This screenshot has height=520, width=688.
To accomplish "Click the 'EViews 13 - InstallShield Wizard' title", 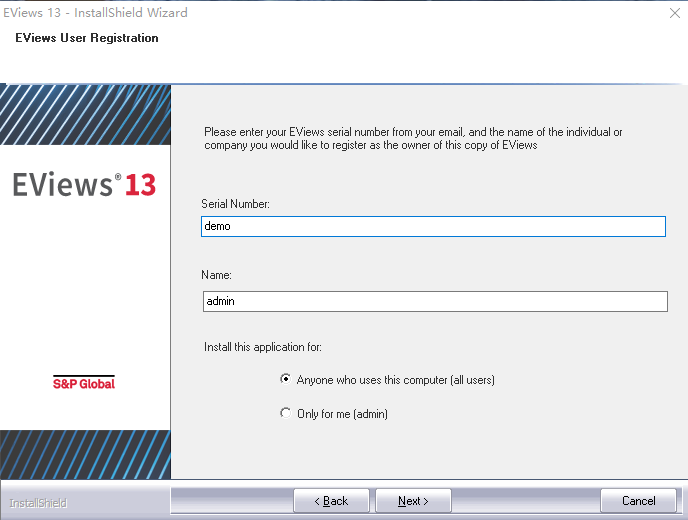I will 95,13.
